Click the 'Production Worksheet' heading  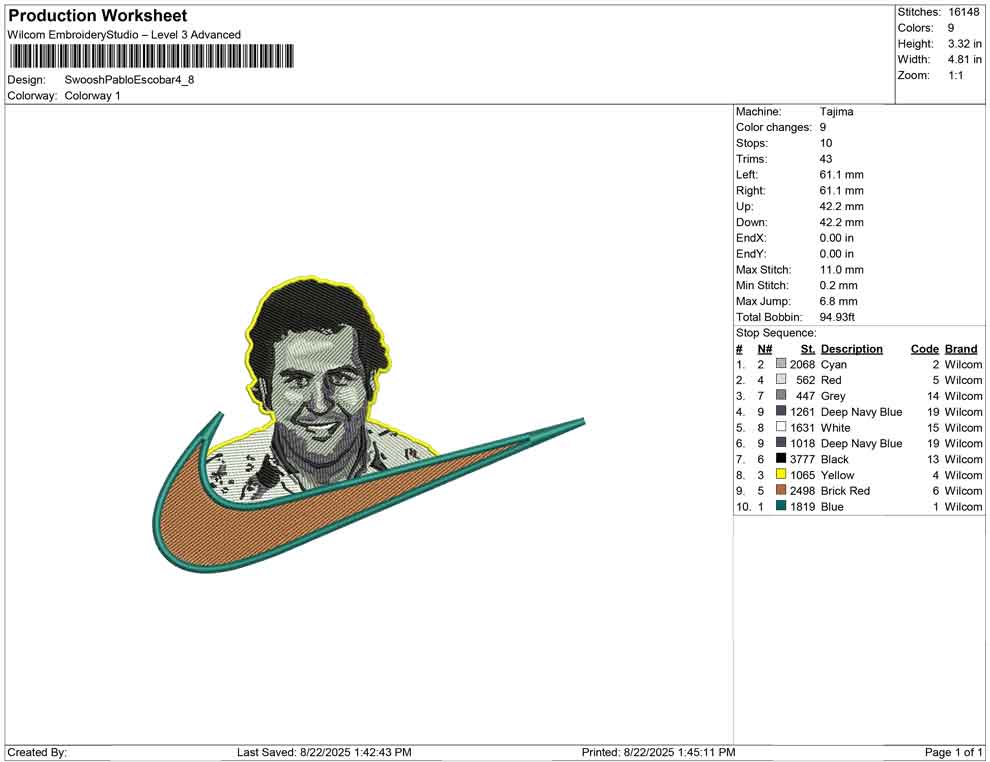coord(98,16)
